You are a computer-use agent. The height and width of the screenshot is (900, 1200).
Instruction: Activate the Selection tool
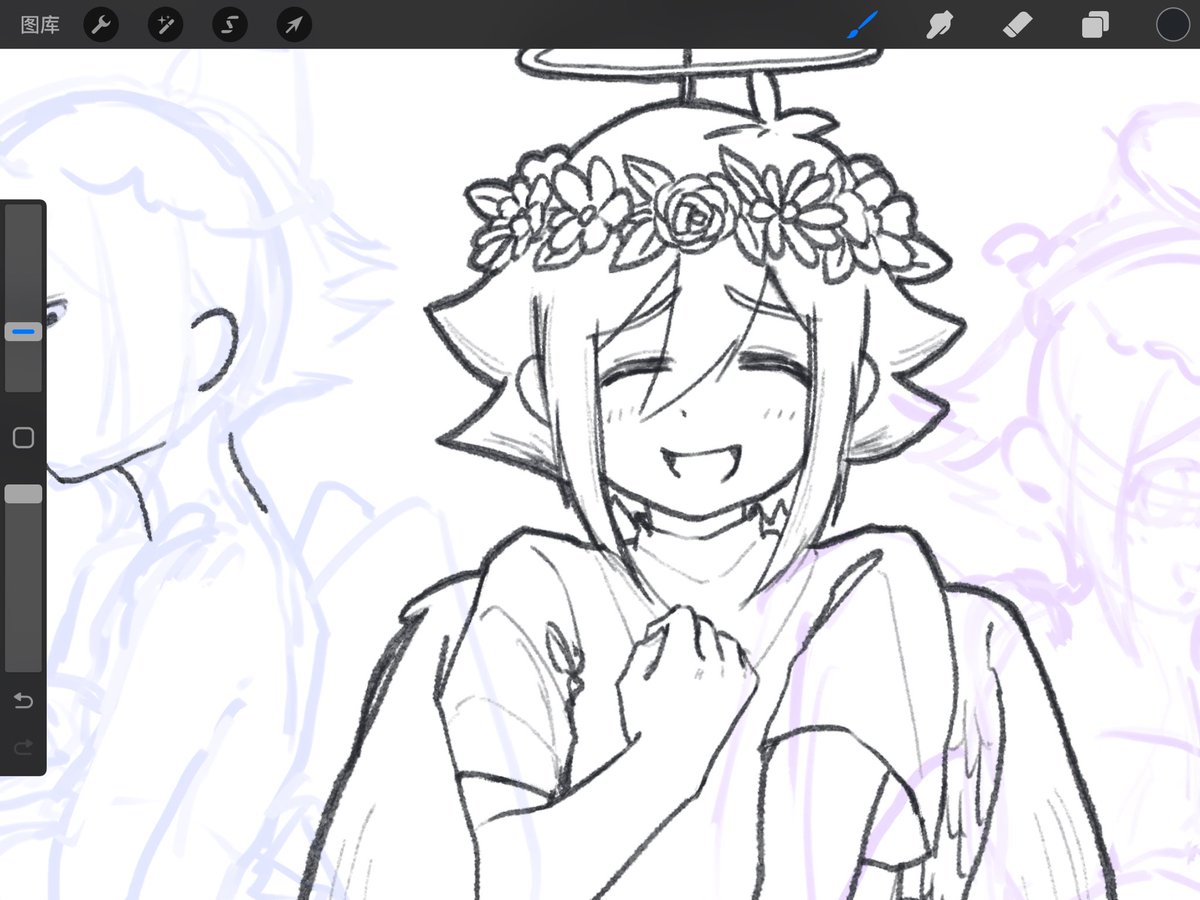pyautogui.click(x=229, y=25)
